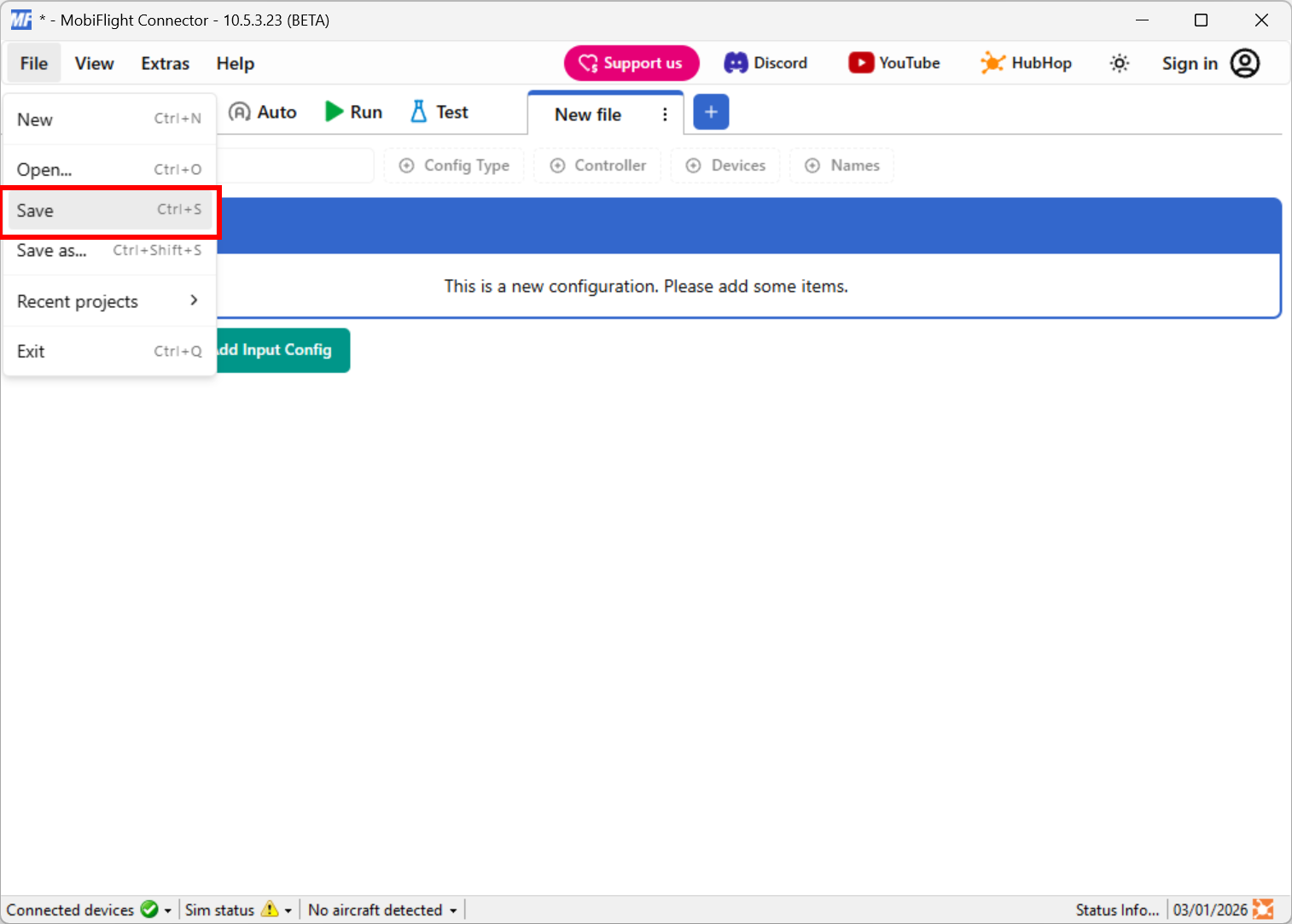Open the New file tab options menu
Screen dimensions: 1292x924
tap(665, 113)
